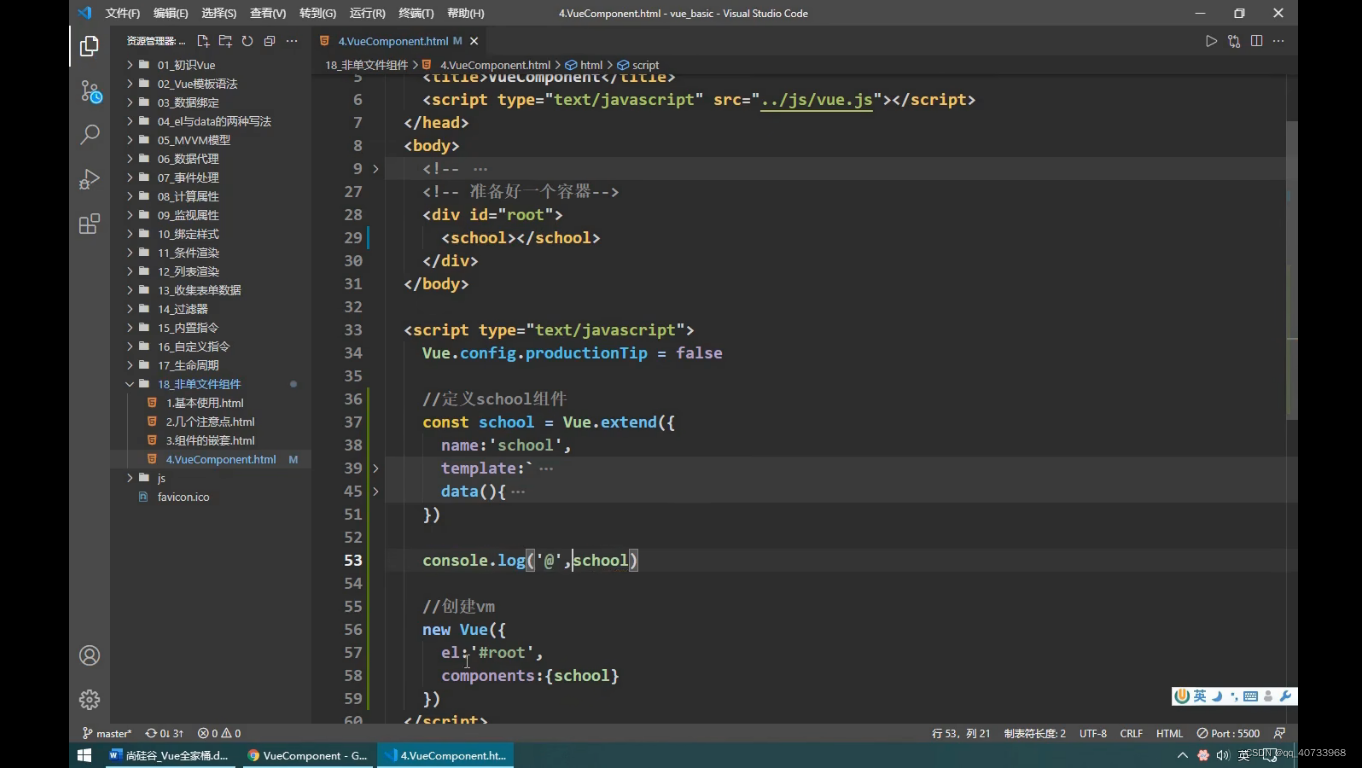The width and height of the screenshot is (1362, 768).
Task: Unfold the template block at line 39
Action: point(376,468)
